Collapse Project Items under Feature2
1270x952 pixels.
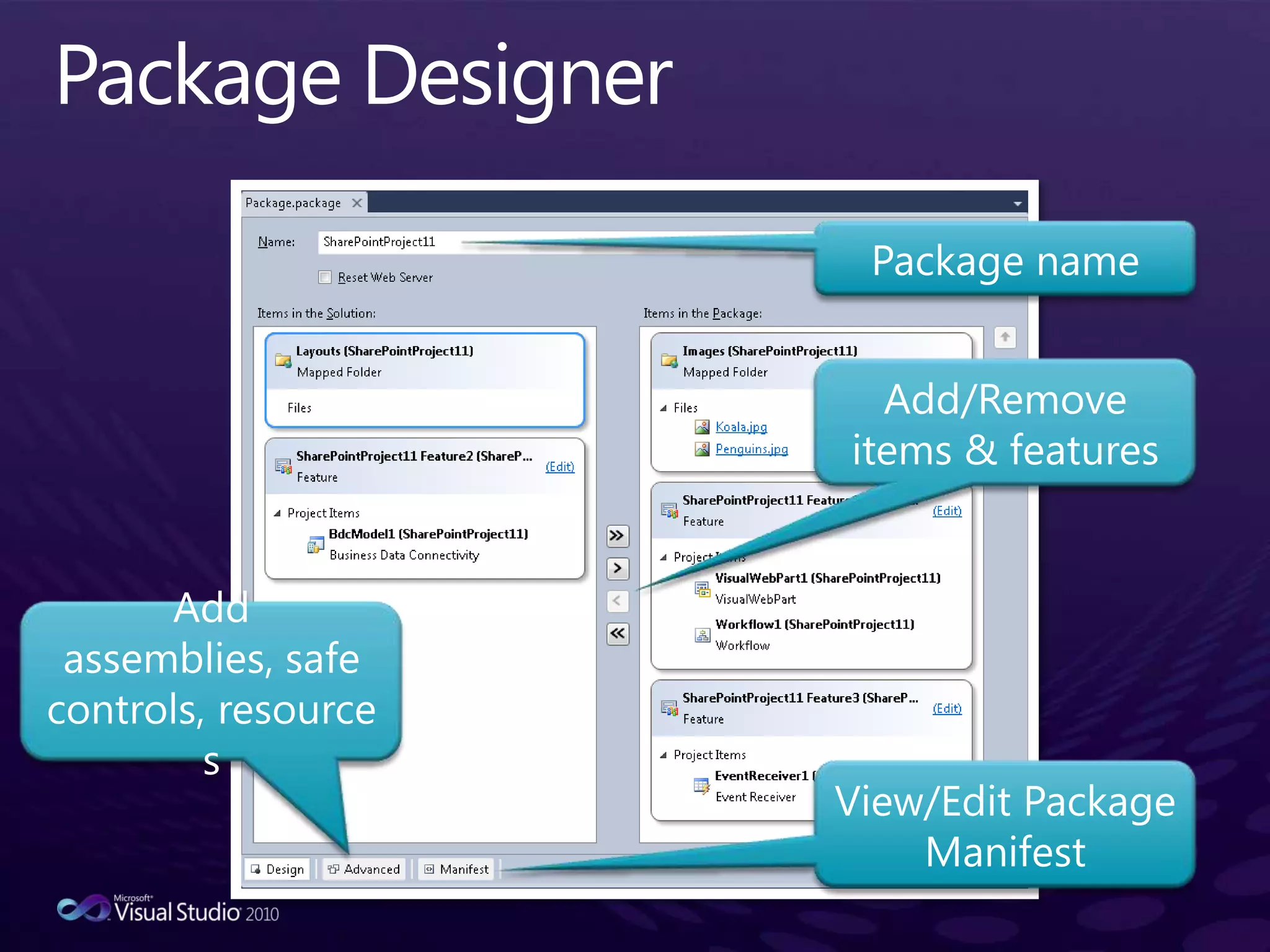[x=277, y=513]
